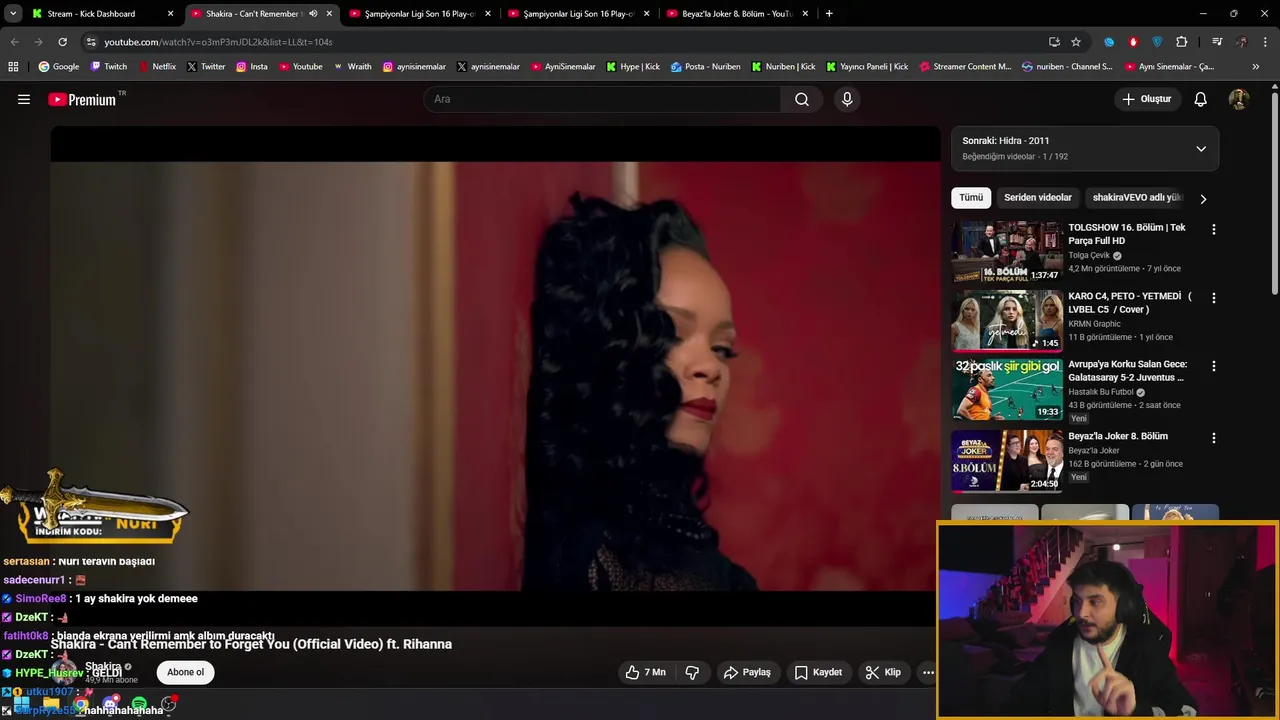This screenshot has width=1280, height=720.
Task: Open Yayıncı Paneli | Kick bookmark
Action: tap(867, 67)
